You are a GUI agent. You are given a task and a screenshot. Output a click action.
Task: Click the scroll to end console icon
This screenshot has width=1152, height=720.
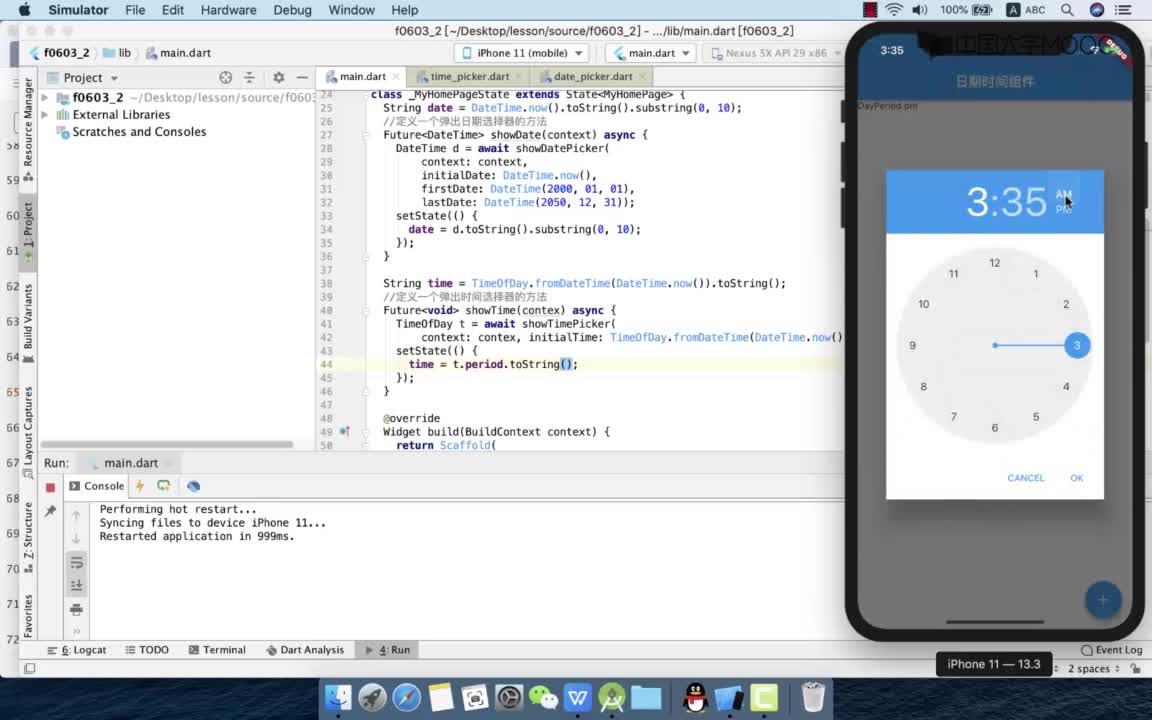click(76, 586)
